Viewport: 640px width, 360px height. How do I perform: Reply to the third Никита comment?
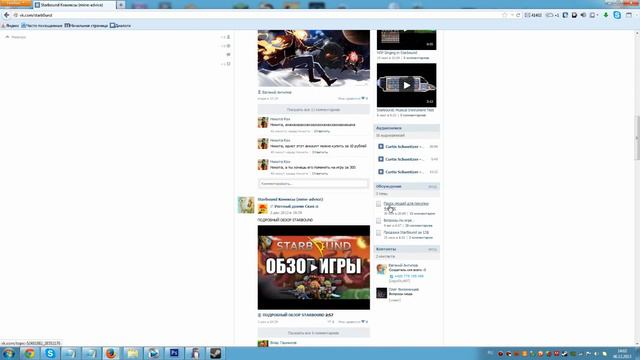[x=320, y=173]
